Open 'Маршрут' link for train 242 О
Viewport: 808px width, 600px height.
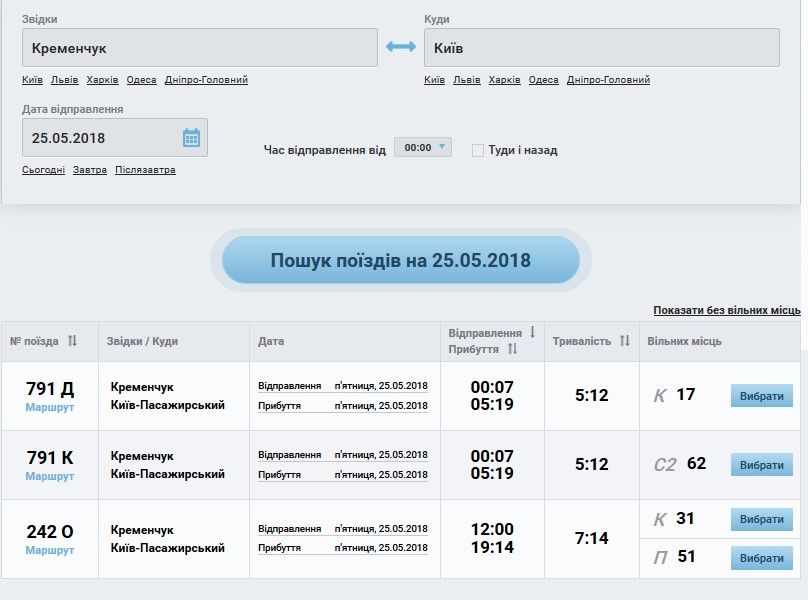(x=50, y=550)
